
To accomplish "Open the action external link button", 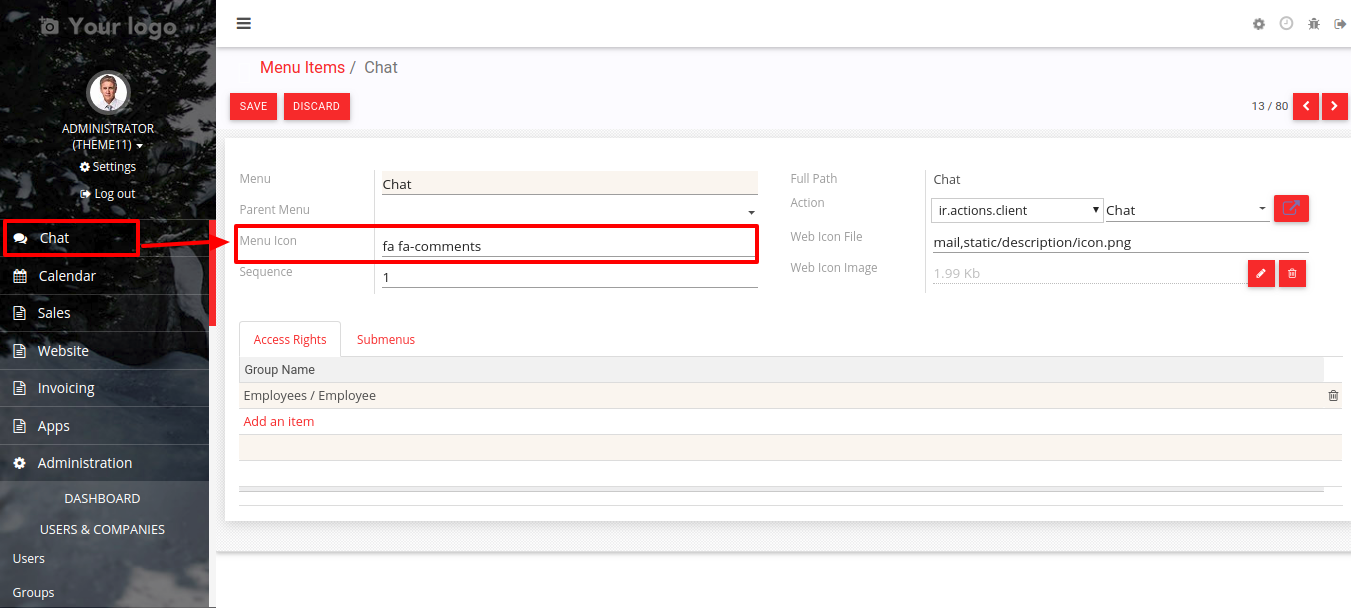I will tap(1291, 209).
